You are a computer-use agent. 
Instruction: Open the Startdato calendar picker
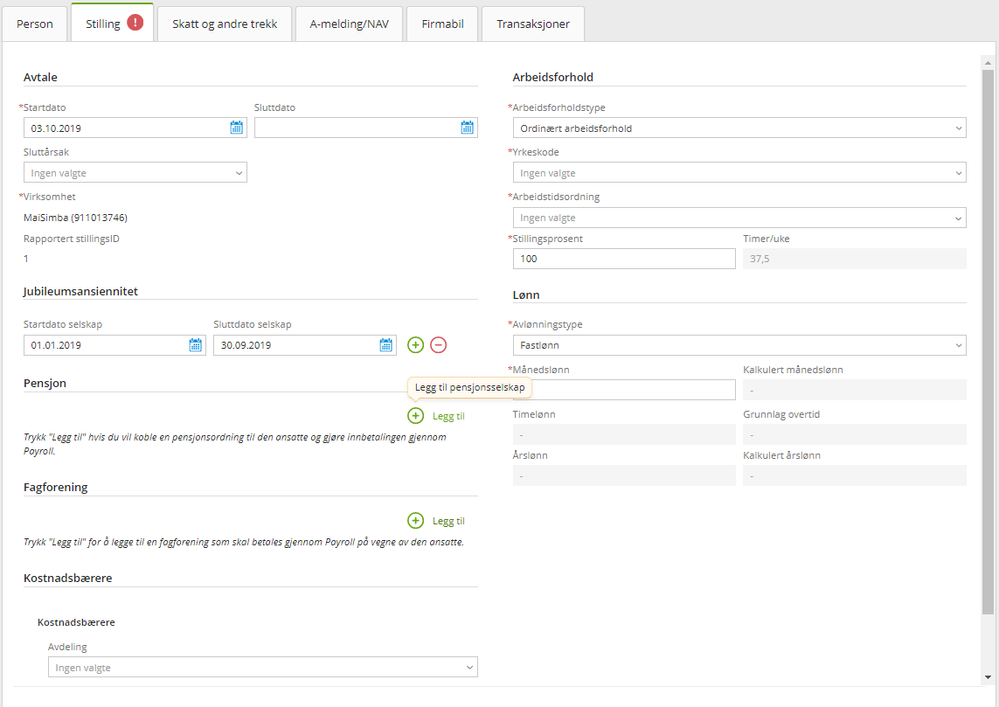[237, 128]
